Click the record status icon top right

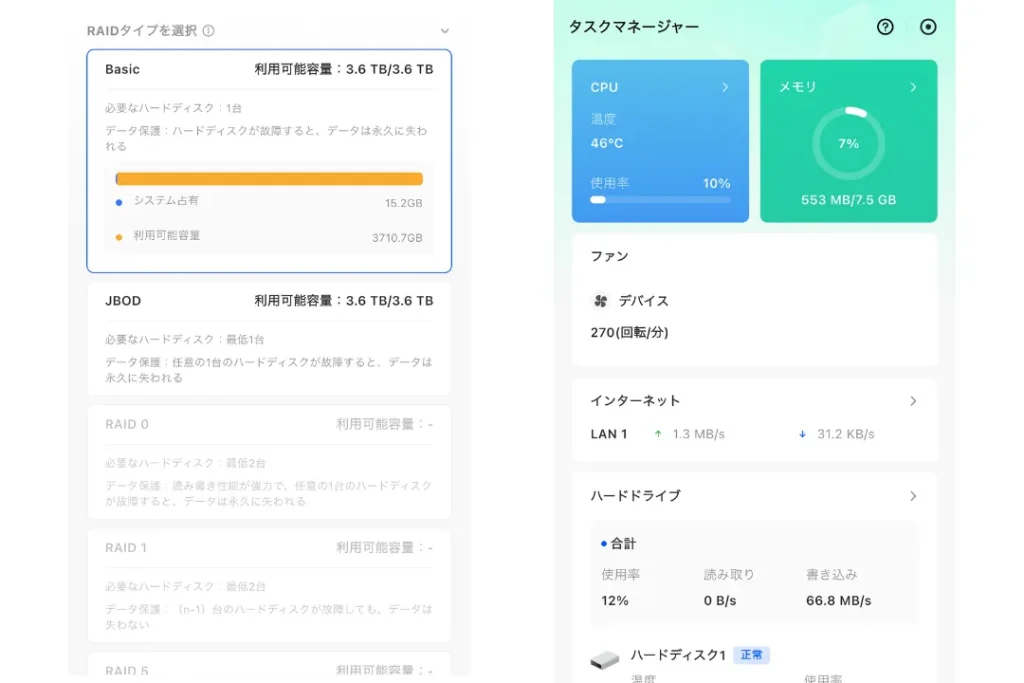point(927,28)
